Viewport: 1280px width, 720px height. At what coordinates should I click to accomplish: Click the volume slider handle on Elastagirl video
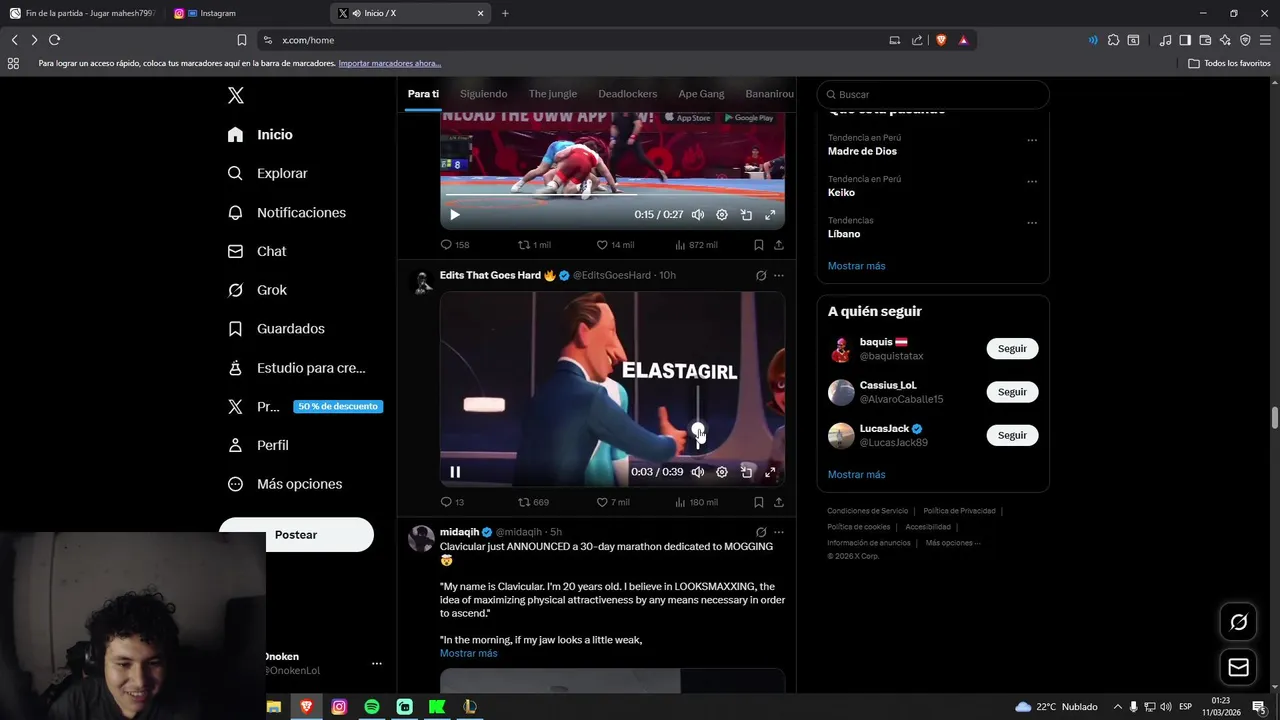click(698, 430)
